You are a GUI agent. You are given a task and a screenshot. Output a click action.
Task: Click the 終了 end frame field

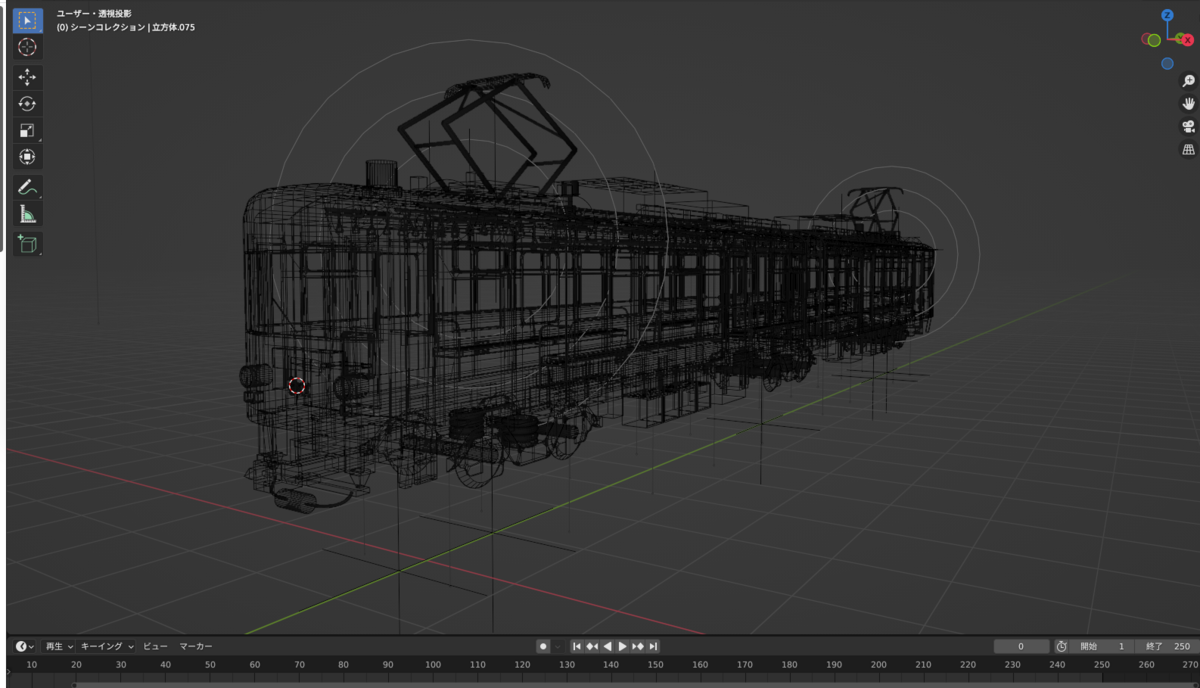tap(1165, 646)
